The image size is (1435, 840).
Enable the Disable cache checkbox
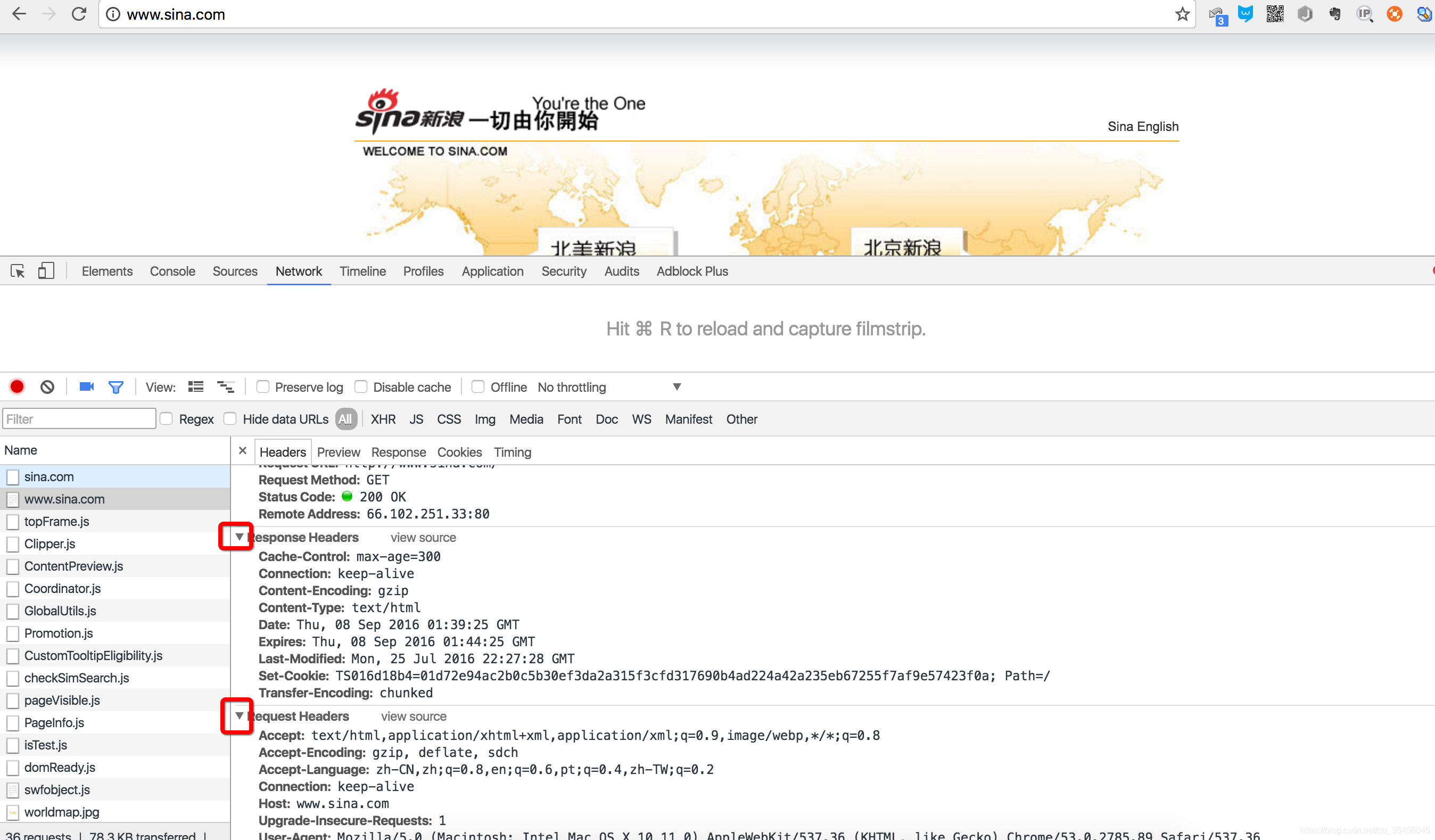[x=362, y=387]
